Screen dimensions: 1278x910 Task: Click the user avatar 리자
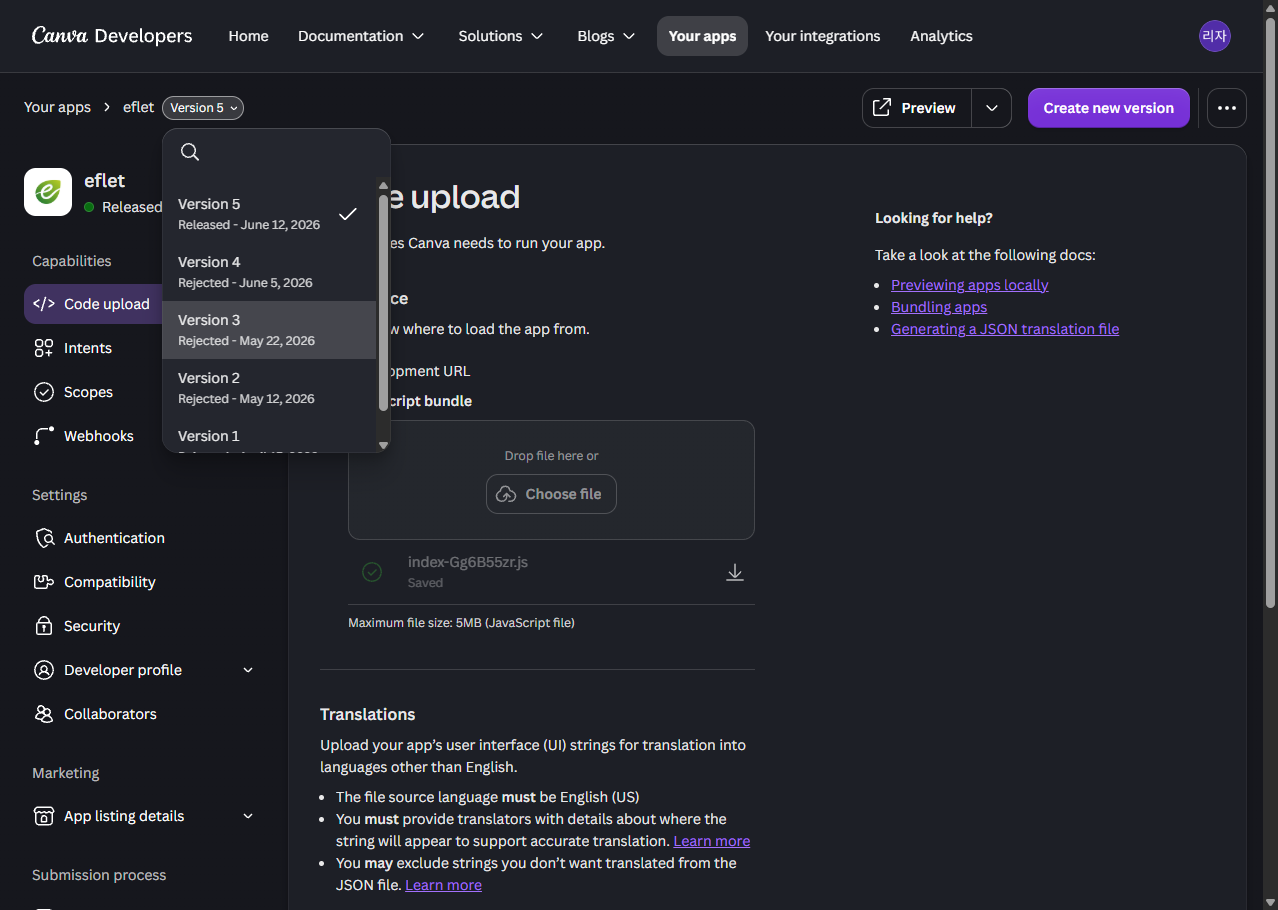1214,36
